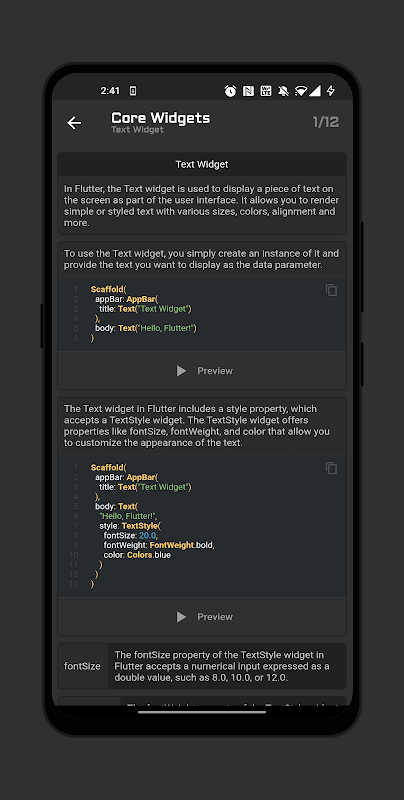This screenshot has width=404, height=800.
Task: Tap the page counter 1/12
Action: point(325,122)
